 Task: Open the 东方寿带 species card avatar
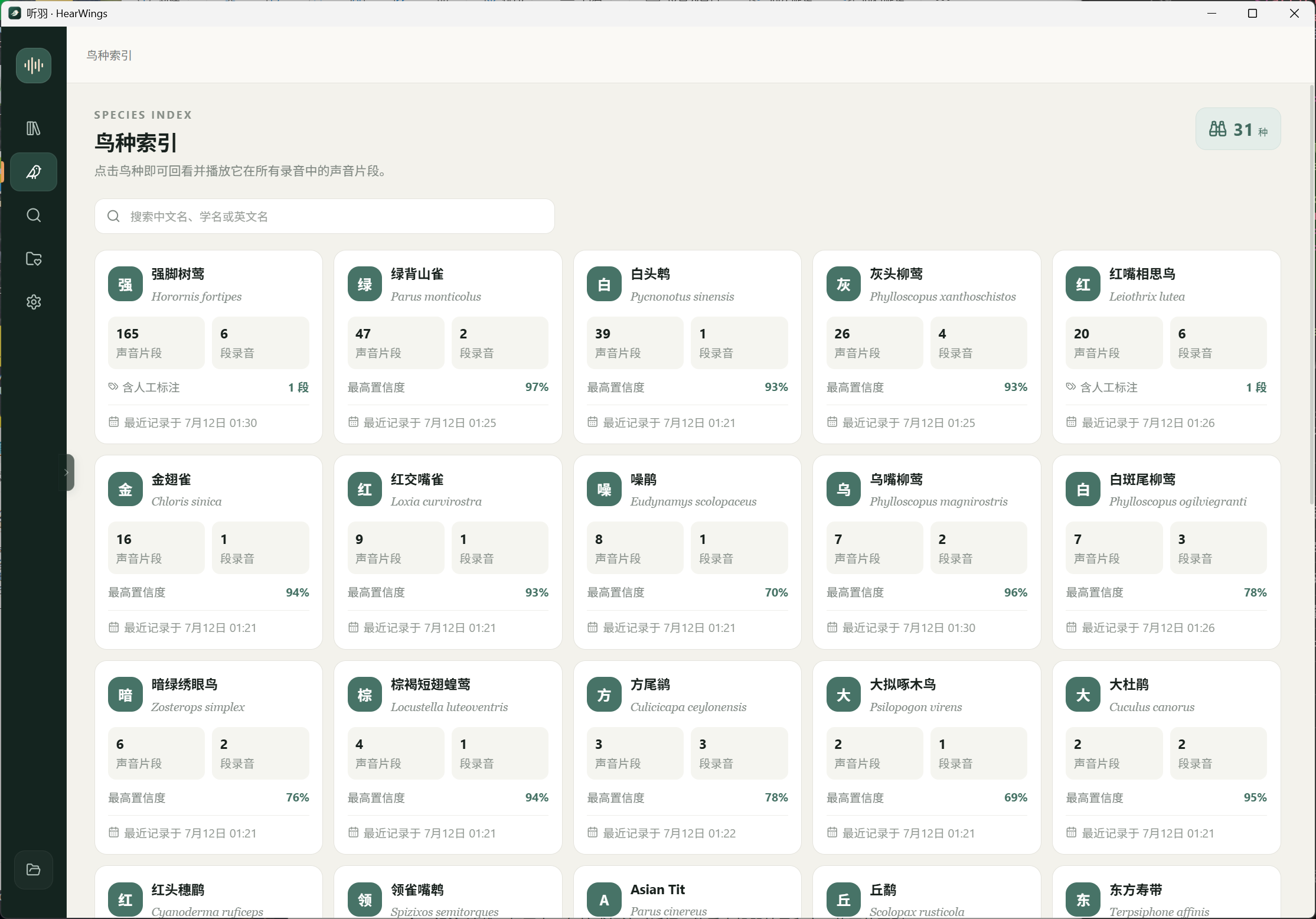click(1083, 900)
